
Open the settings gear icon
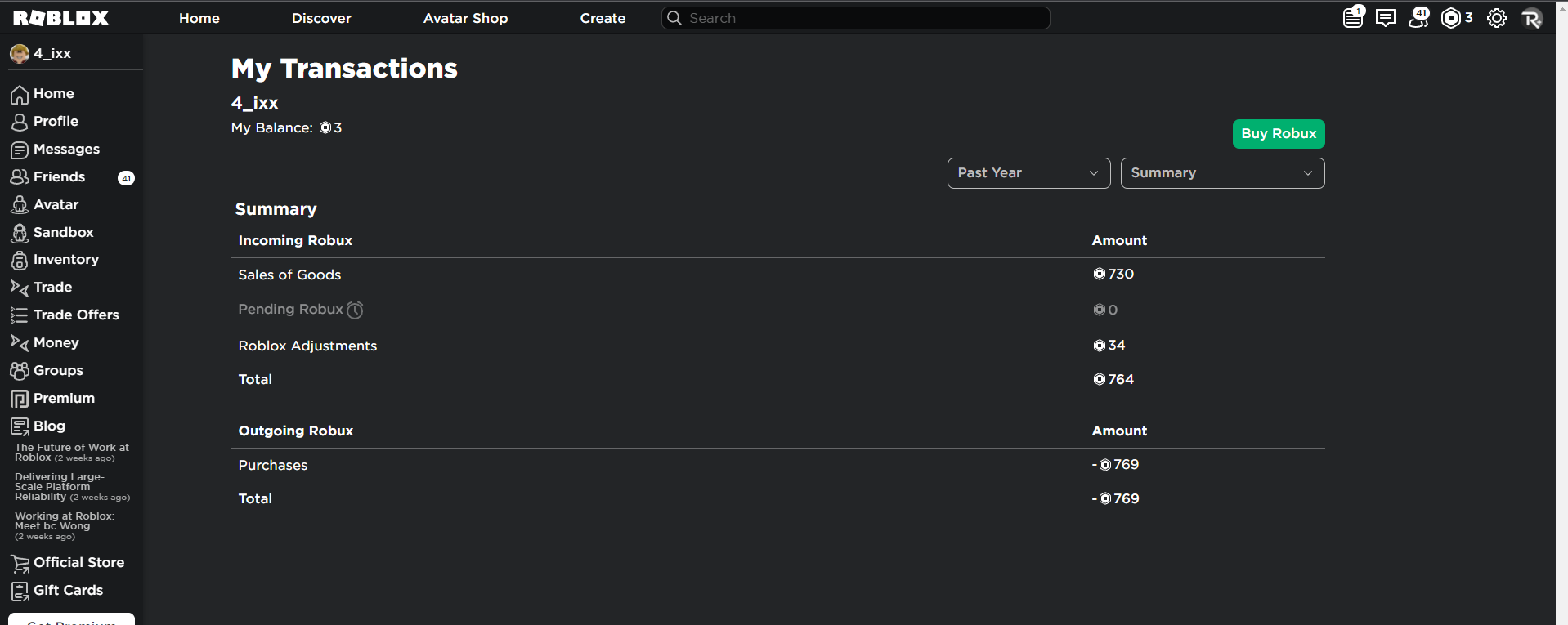point(1497,18)
